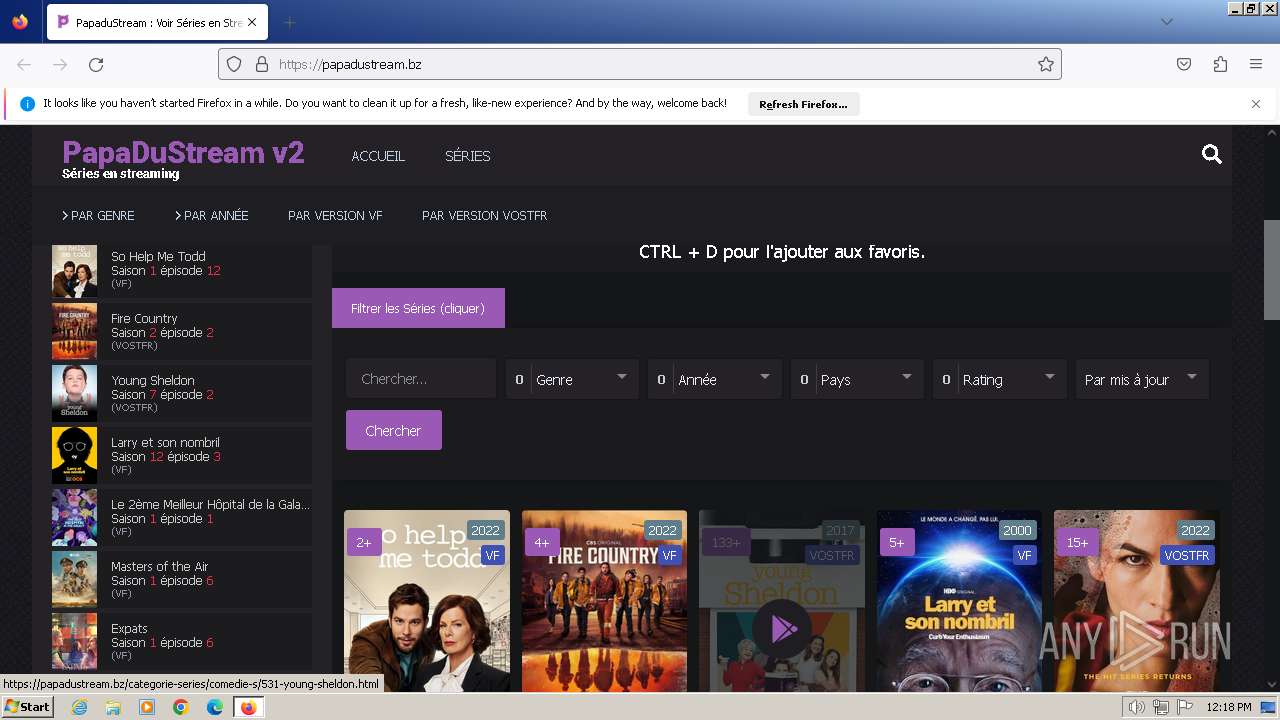
Task: Open the 2022 VOSTFR poster card with 15+
Action: [1137, 600]
